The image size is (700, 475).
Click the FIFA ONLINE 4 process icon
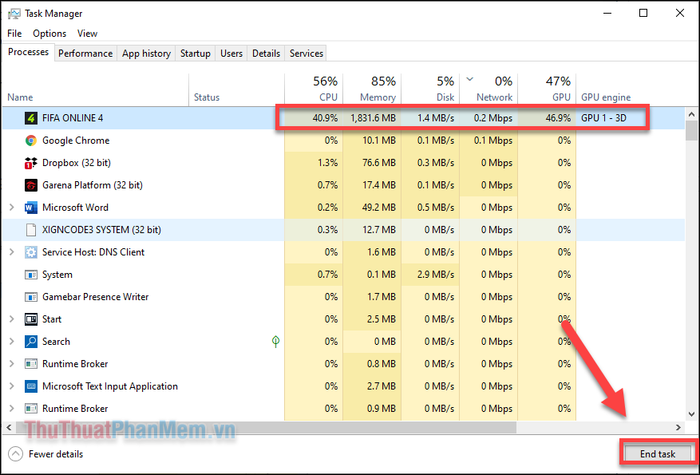coord(31,118)
